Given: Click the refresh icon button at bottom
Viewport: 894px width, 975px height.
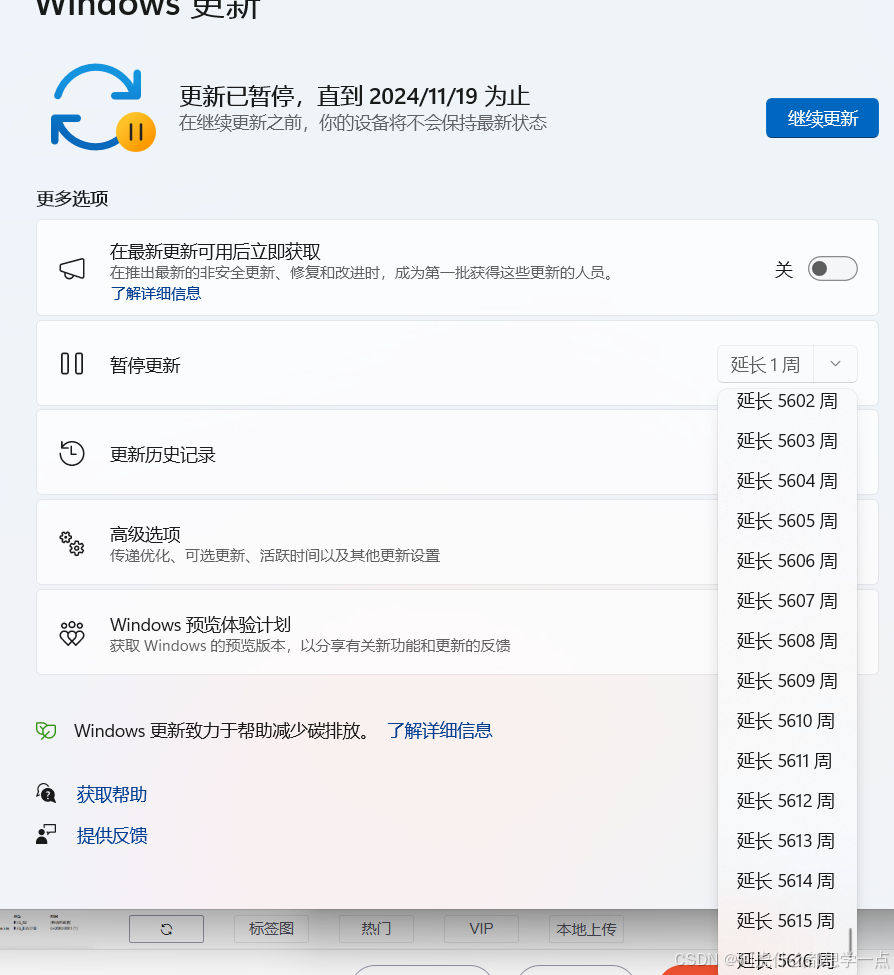Looking at the screenshot, I should pos(166,929).
